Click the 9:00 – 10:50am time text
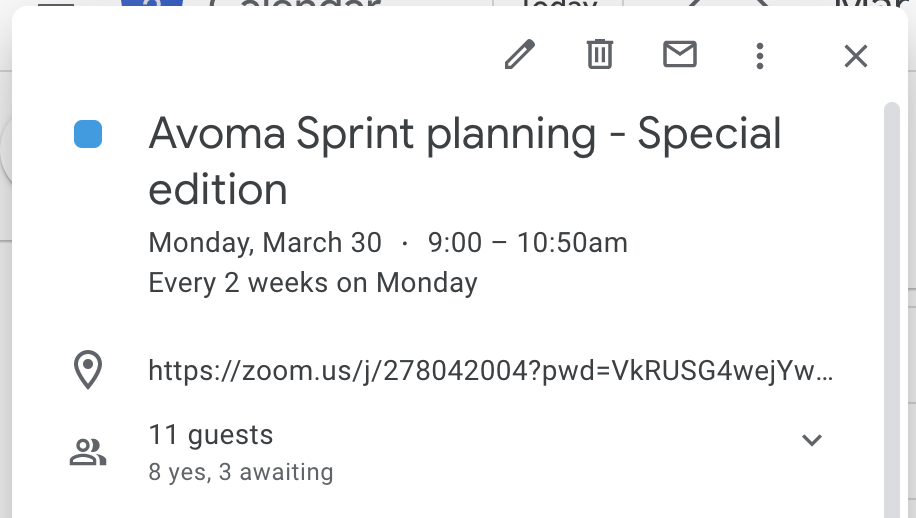The image size is (916, 518). 528,243
